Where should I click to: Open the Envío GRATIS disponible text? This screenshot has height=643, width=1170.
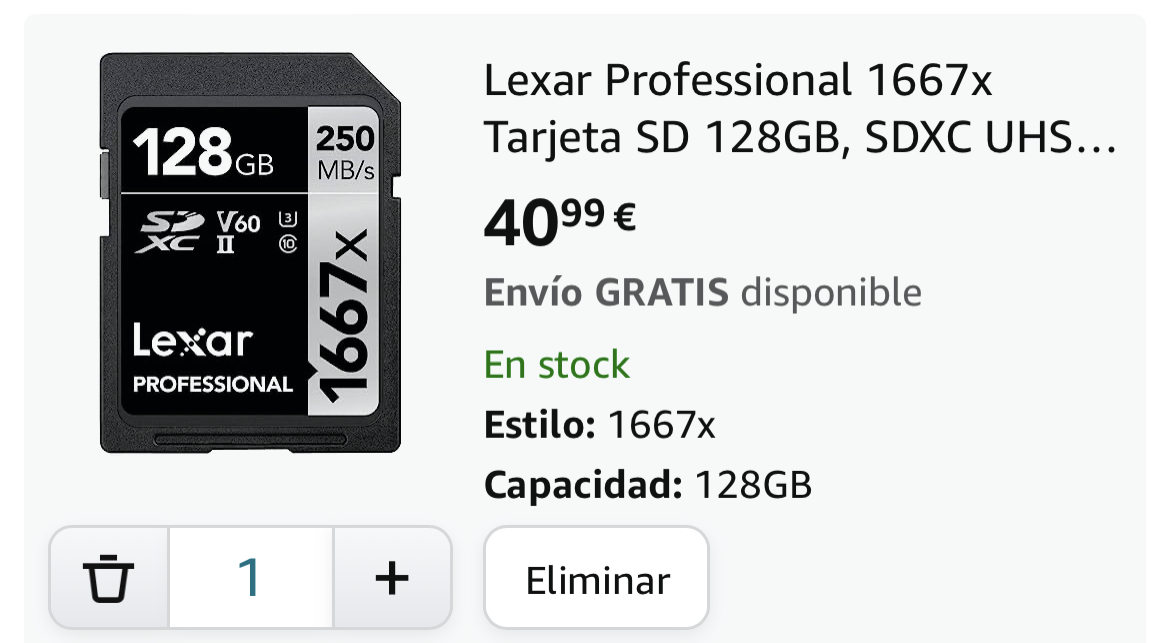(x=703, y=292)
